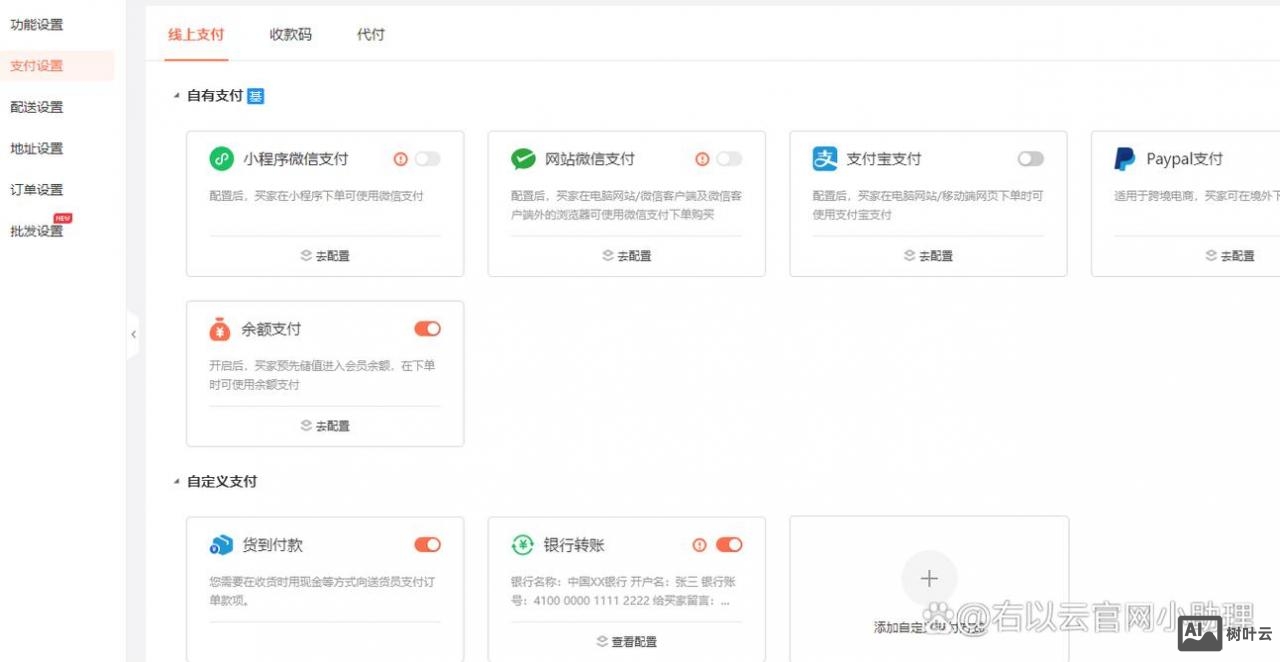This screenshot has height=662, width=1280.
Task: Click the warning icon beside 小程序微信支付
Action: point(401,158)
